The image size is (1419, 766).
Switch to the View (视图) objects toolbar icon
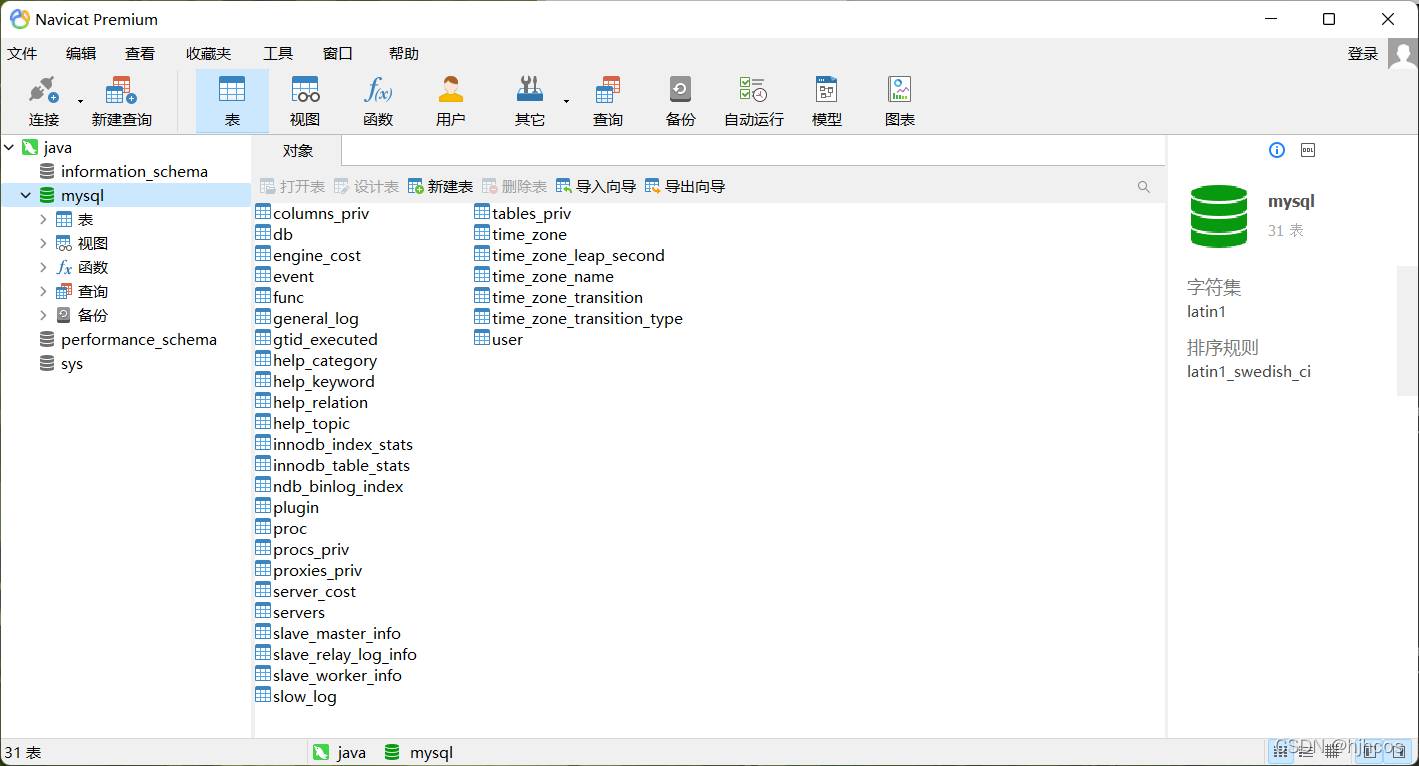coord(305,91)
